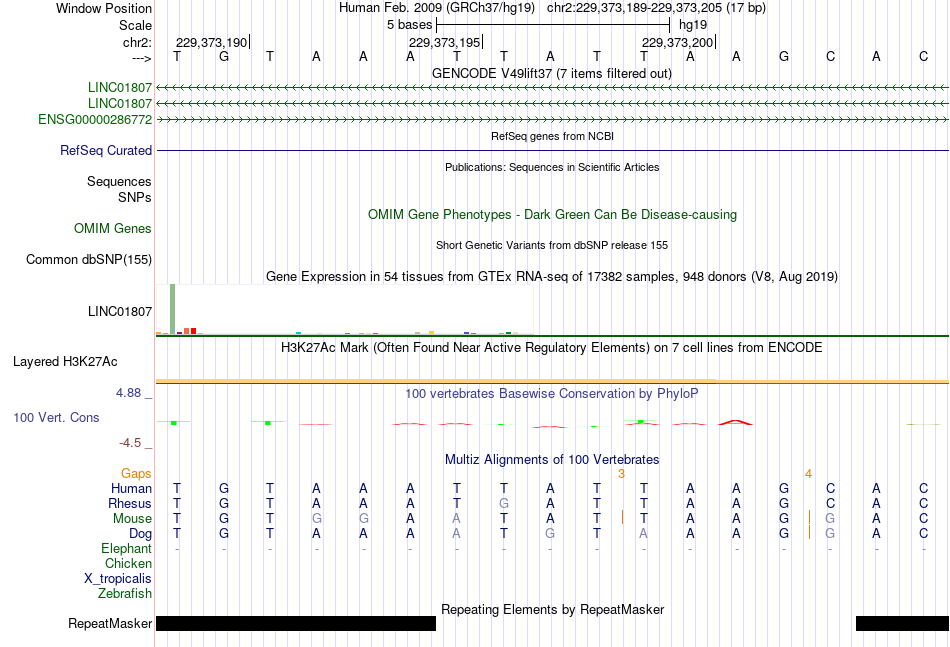Screen dimensions: 950x647
Task: Select the 5 bases scale bar
Action: [553, 25]
